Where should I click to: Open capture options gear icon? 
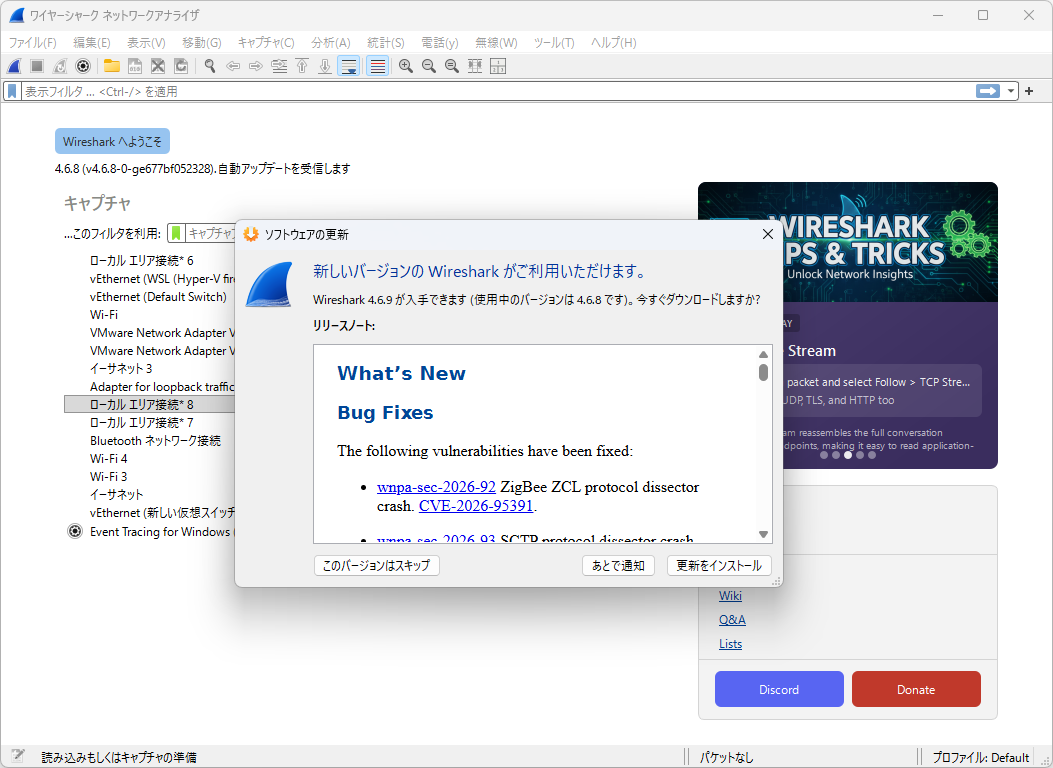pyautogui.click(x=83, y=66)
